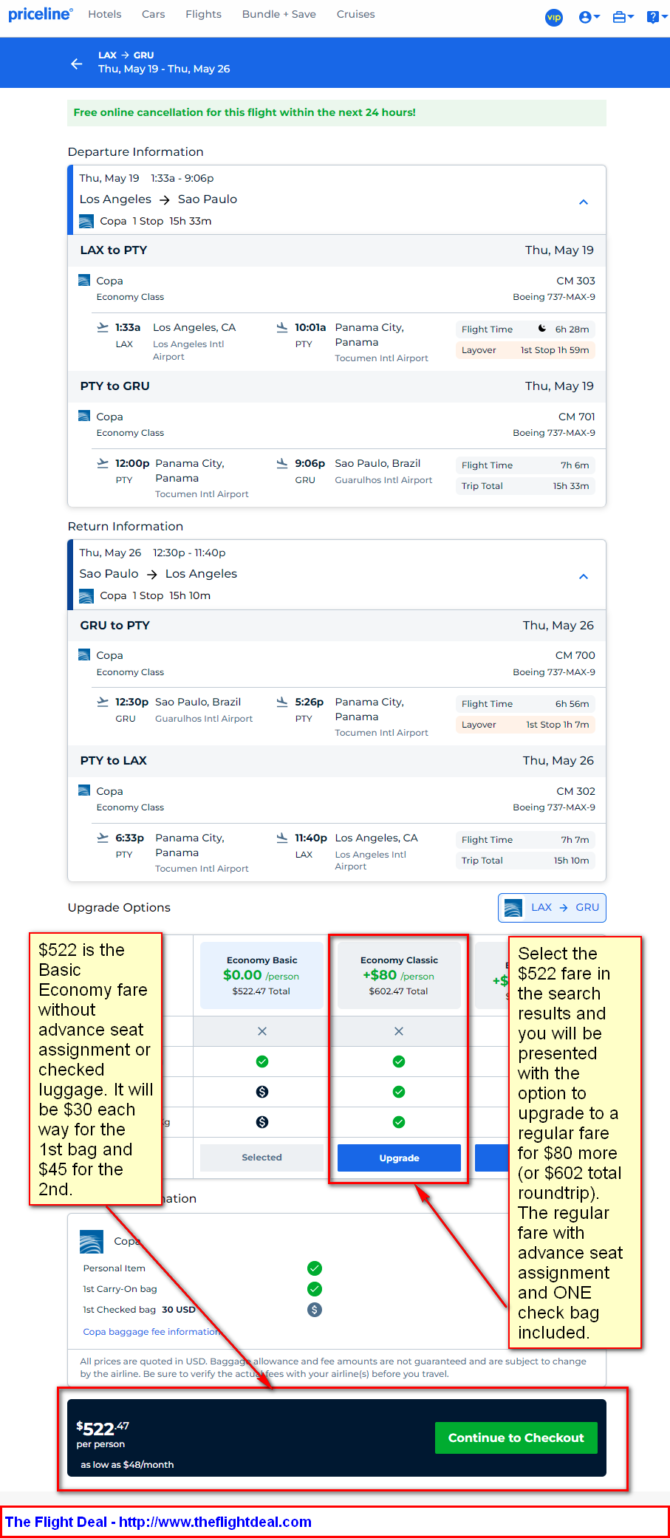Click the Trip Total 15h 10m row
The width and height of the screenshot is (670, 1538).
click(525, 860)
